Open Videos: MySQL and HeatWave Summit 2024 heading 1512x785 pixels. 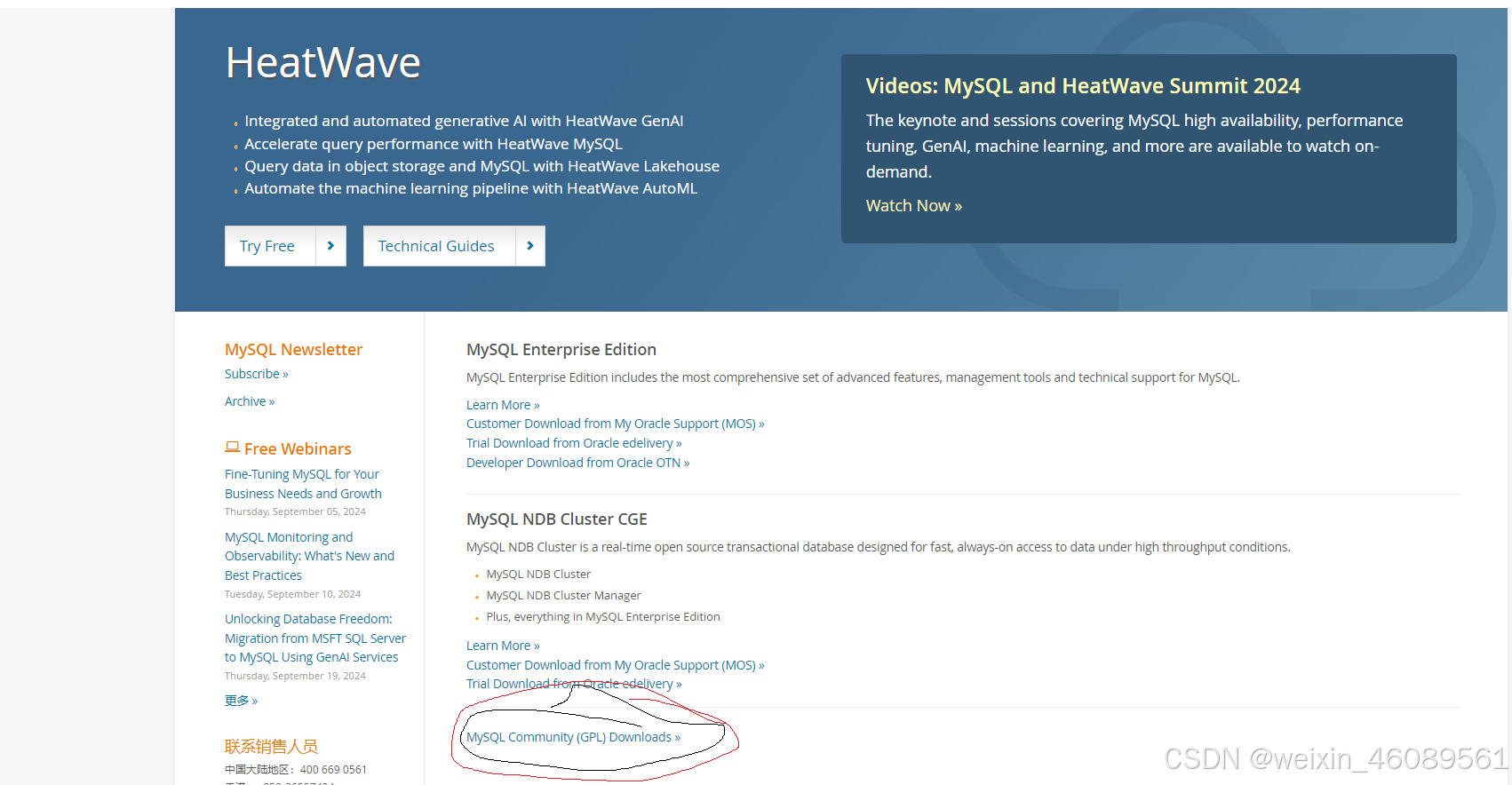pyautogui.click(x=1083, y=86)
